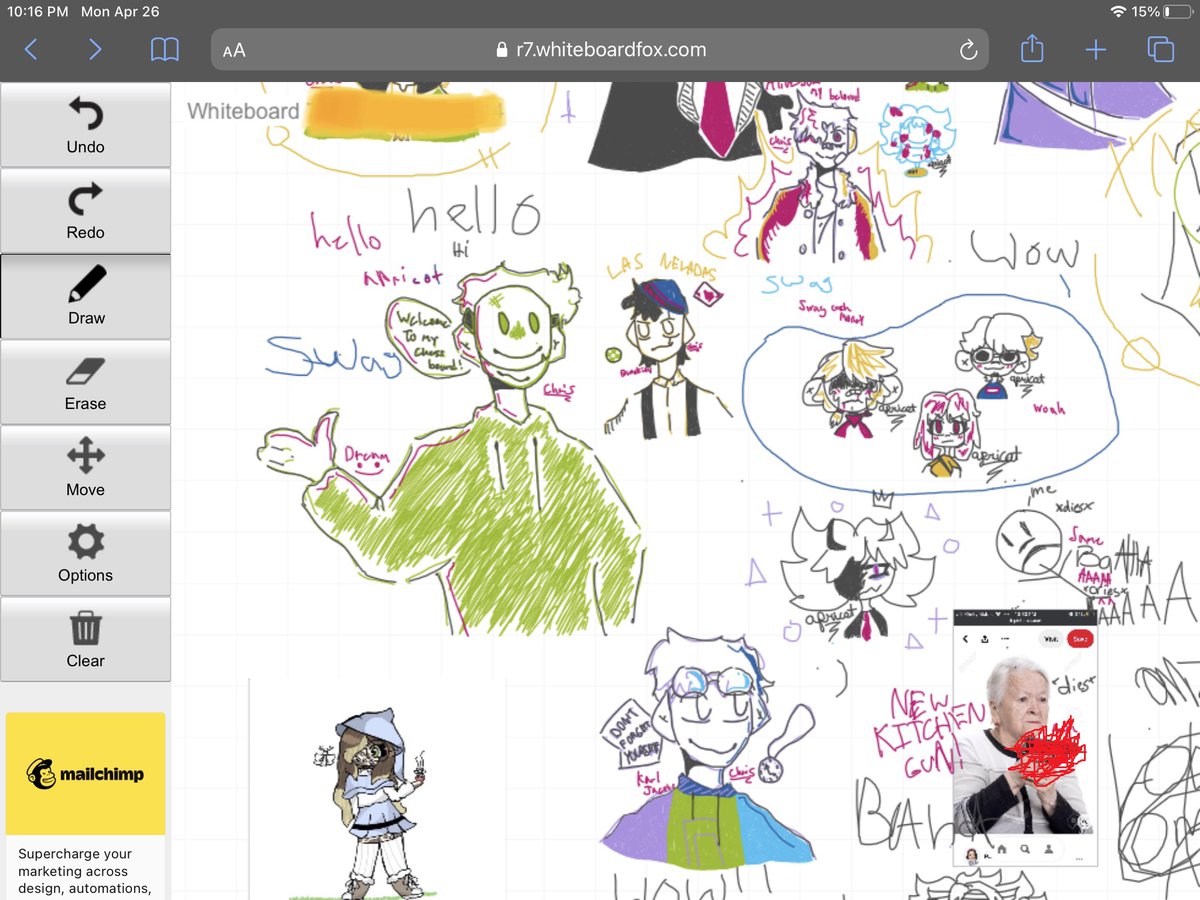
Task: Tap the Wi-Fi status icon
Action: (x=1118, y=12)
